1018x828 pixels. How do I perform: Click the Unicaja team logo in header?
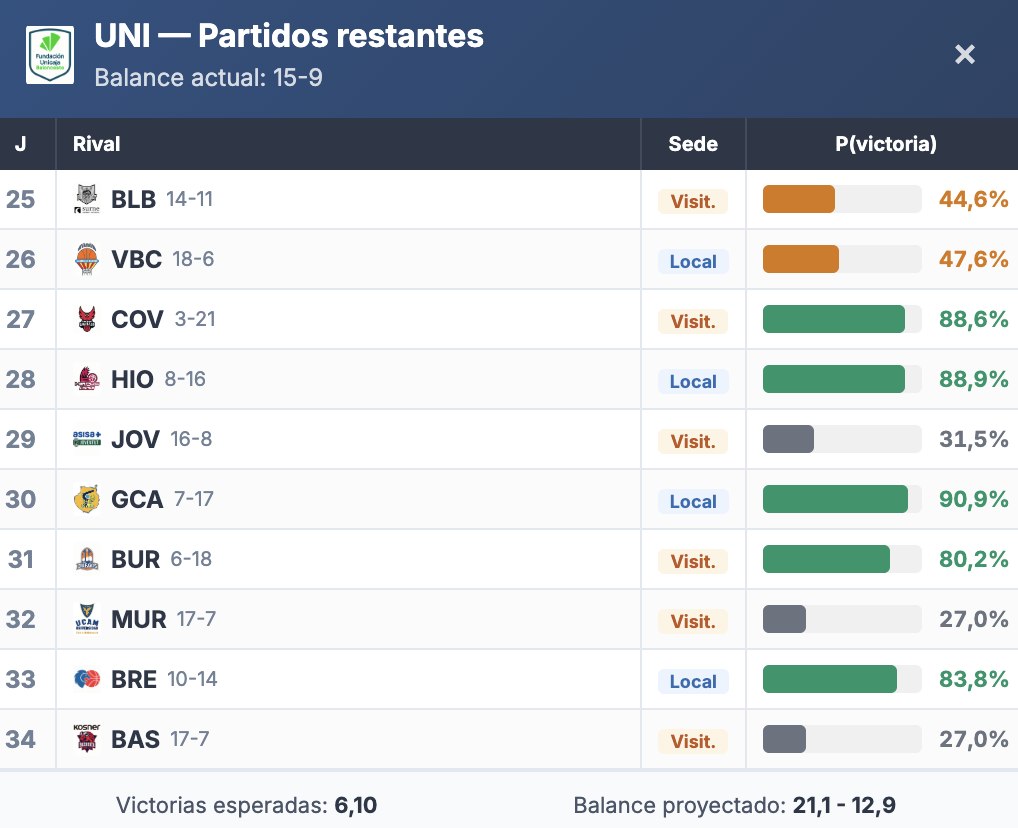click(50, 55)
